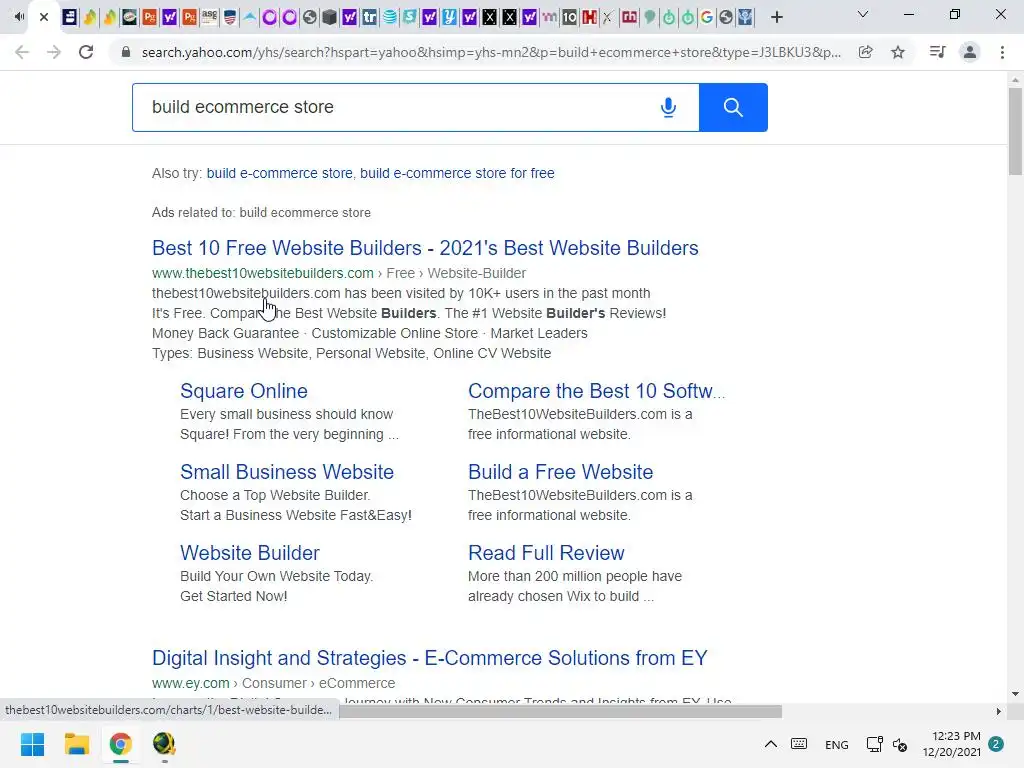
Task: Open the muted volume tray icon
Action: pos(900,744)
